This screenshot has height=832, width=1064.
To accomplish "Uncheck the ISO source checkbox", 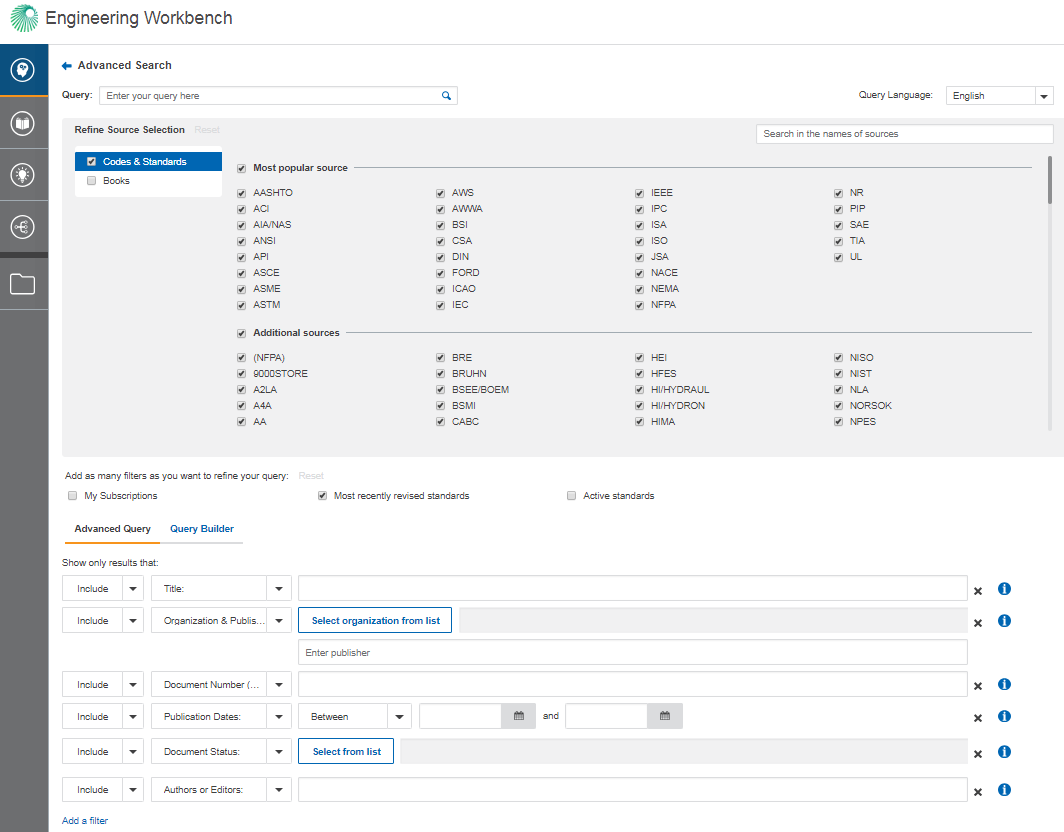I will 639,242.
